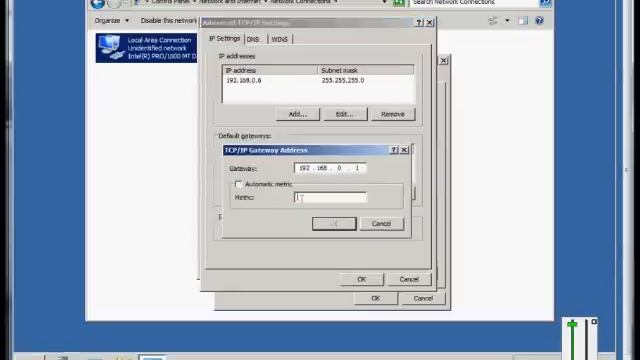Screen dimensions: 640x360
Task: Click the Local Area Connection adapter icon
Action: tap(111, 47)
